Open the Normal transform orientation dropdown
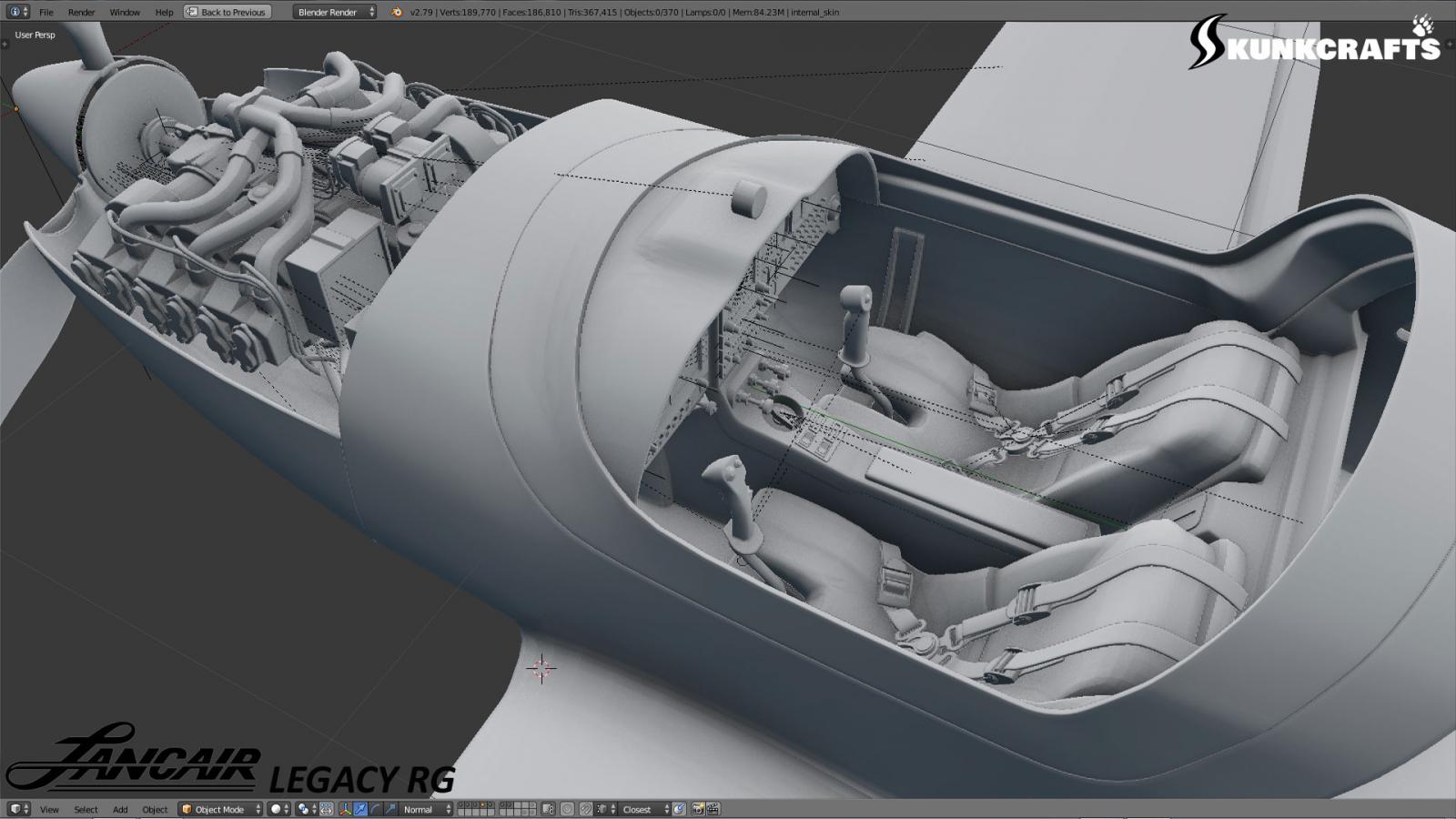Image resolution: width=1456 pixels, height=819 pixels. point(426,809)
